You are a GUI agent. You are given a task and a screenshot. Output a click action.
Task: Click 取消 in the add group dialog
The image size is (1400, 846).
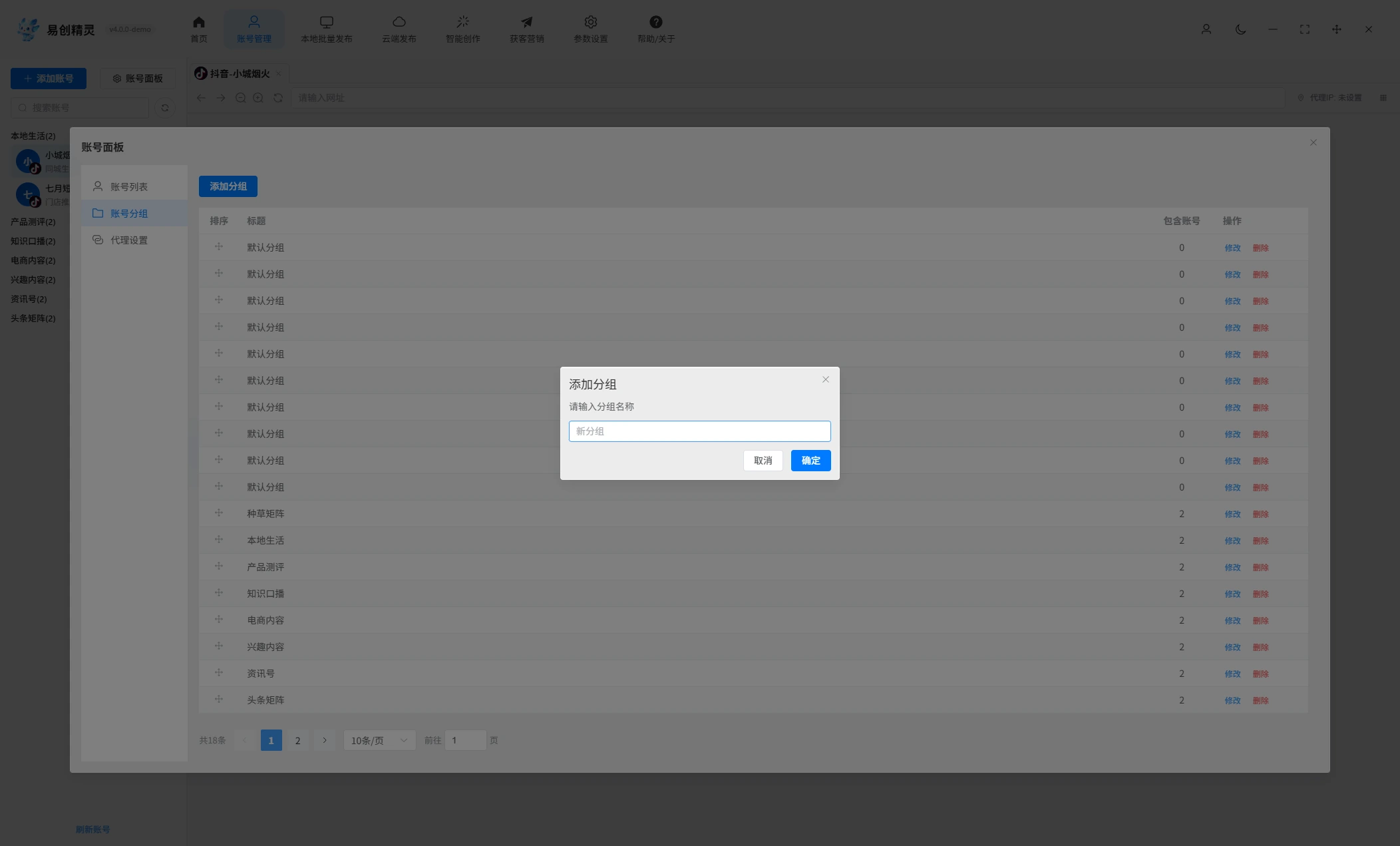click(x=763, y=461)
